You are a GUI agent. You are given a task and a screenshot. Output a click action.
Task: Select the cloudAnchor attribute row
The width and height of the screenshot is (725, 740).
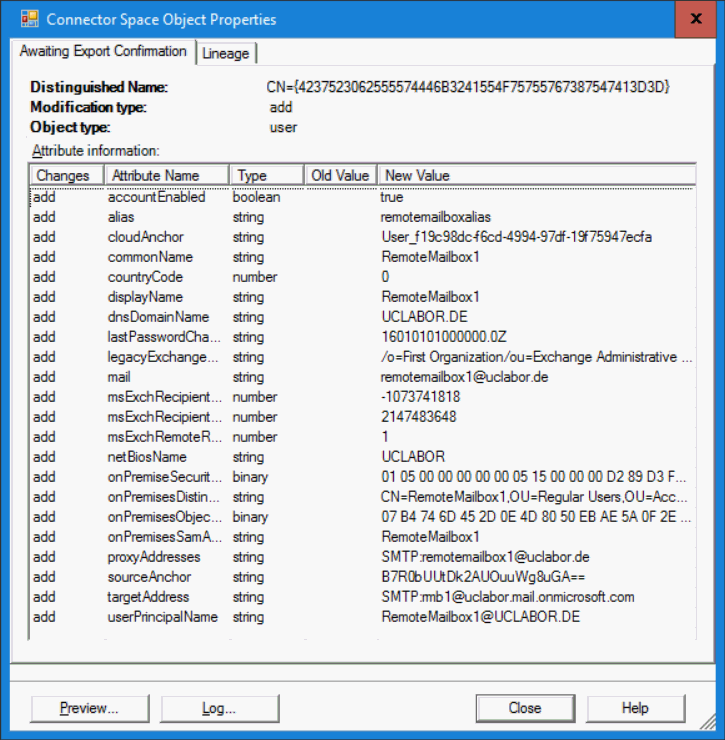point(362,237)
